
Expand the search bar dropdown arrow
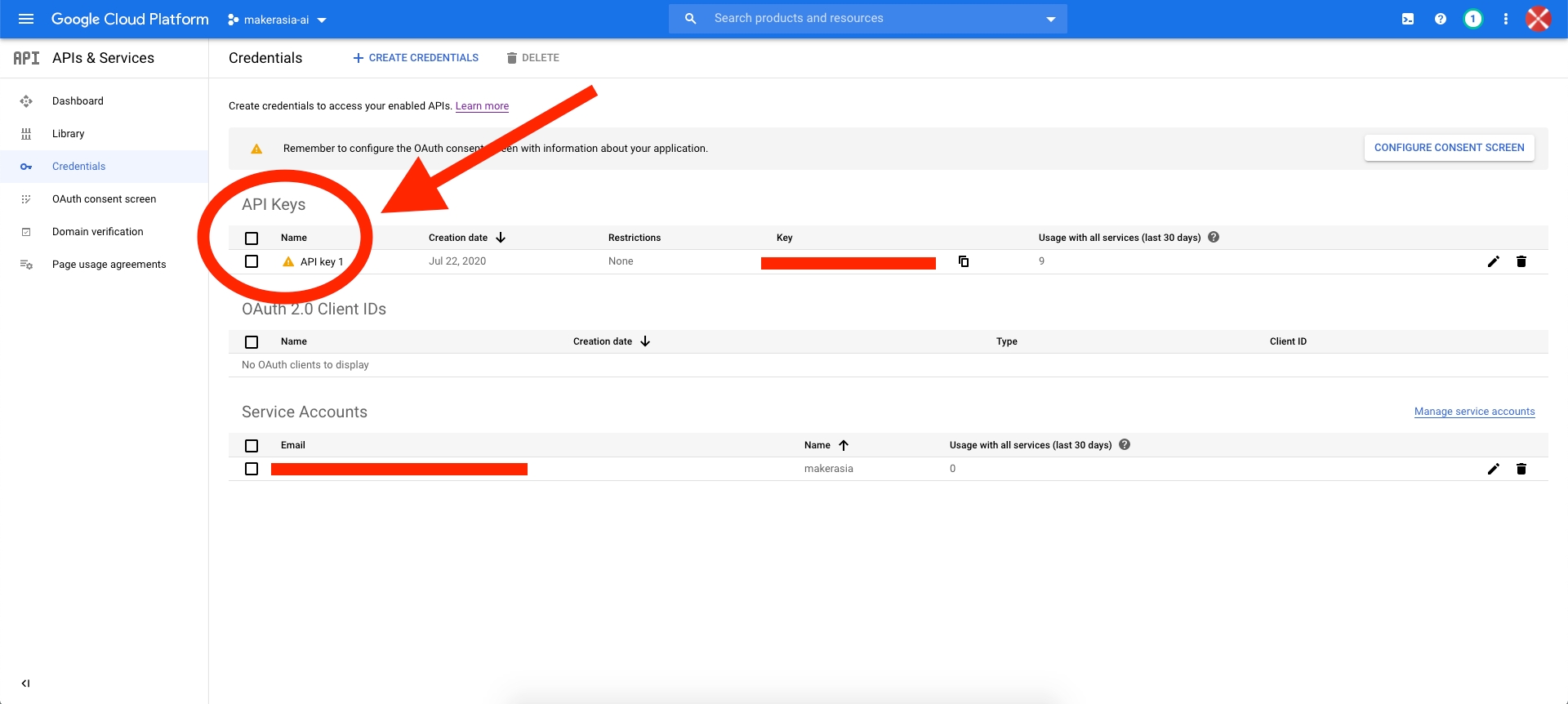pyautogui.click(x=1050, y=19)
